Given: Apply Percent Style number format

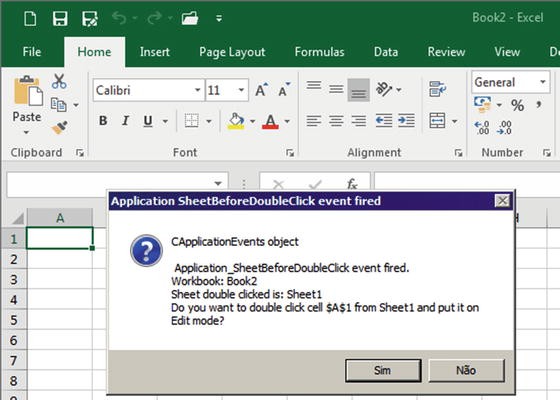Looking at the screenshot, I should [x=517, y=105].
